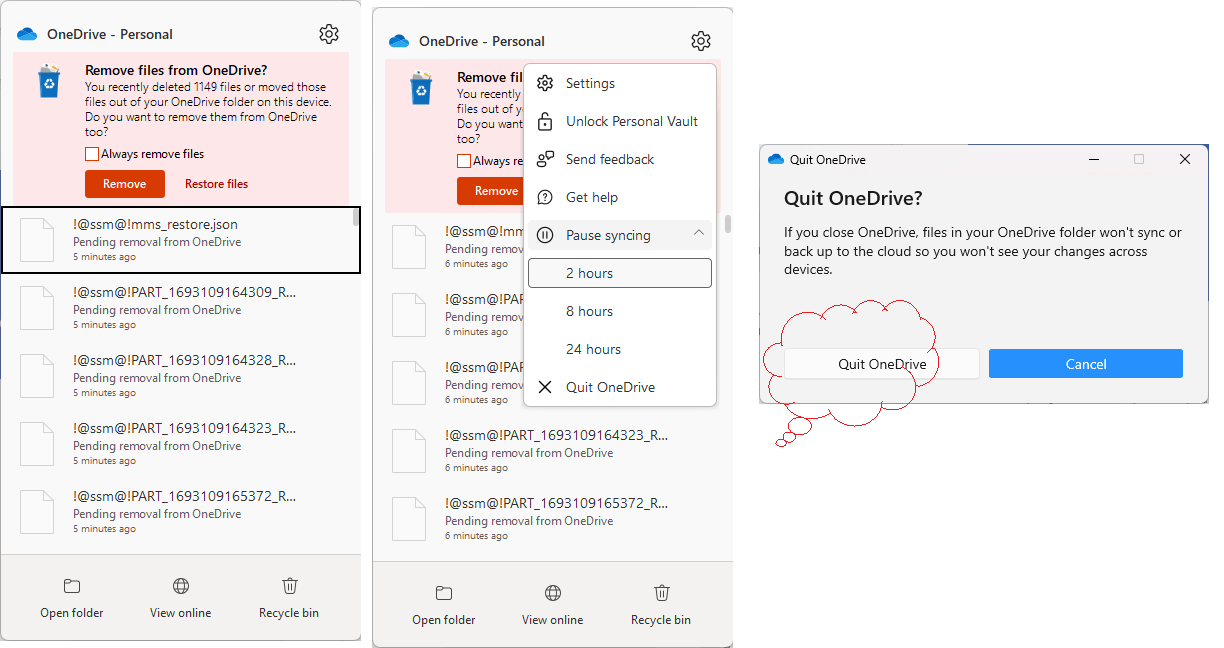Click file icon of PART_1693109165372 in middle panel
Screen dimensions: 1224x648
pyautogui.click(x=409, y=519)
